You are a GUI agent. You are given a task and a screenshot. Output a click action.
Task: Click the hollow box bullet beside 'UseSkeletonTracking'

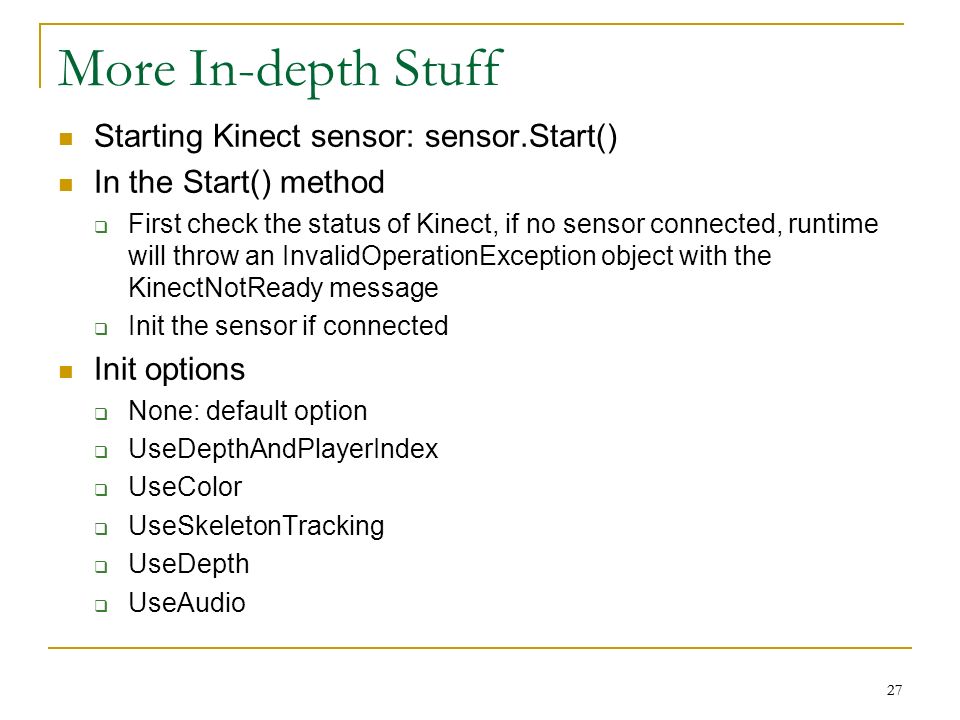(x=101, y=528)
